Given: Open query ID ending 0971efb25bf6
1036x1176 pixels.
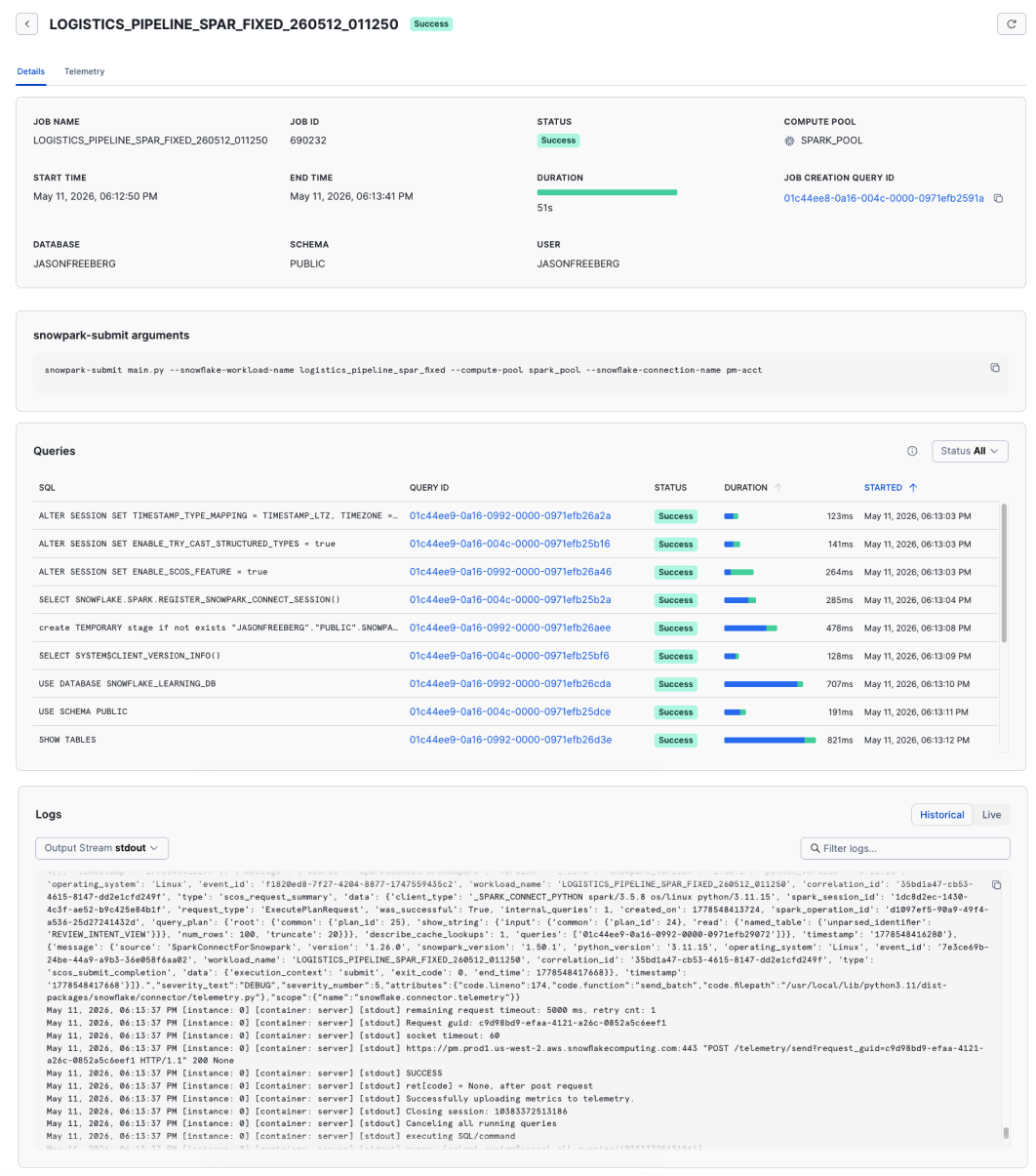Looking at the screenshot, I should tap(510, 656).
